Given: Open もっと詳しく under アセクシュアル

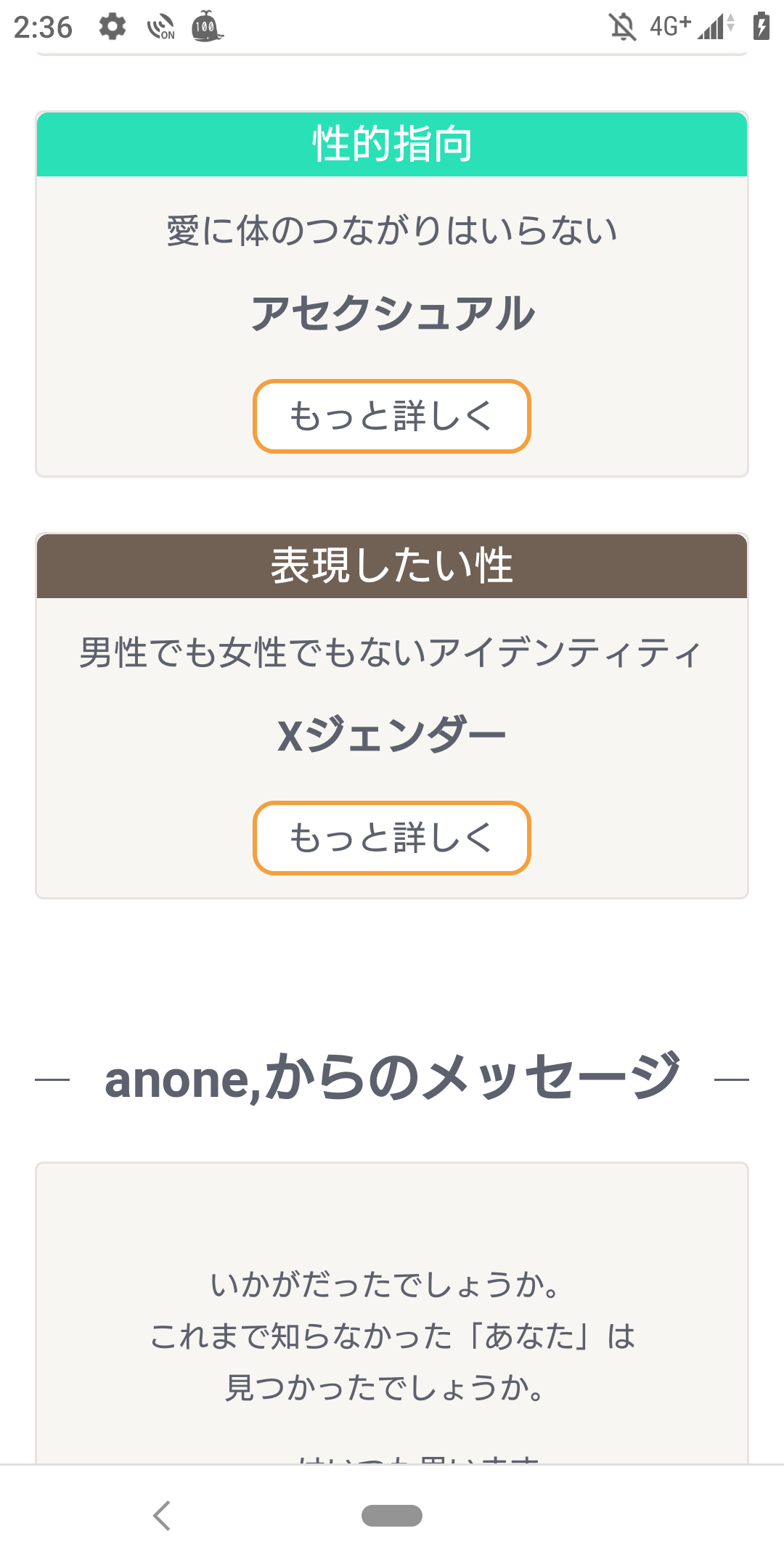Looking at the screenshot, I should (x=392, y=416).
